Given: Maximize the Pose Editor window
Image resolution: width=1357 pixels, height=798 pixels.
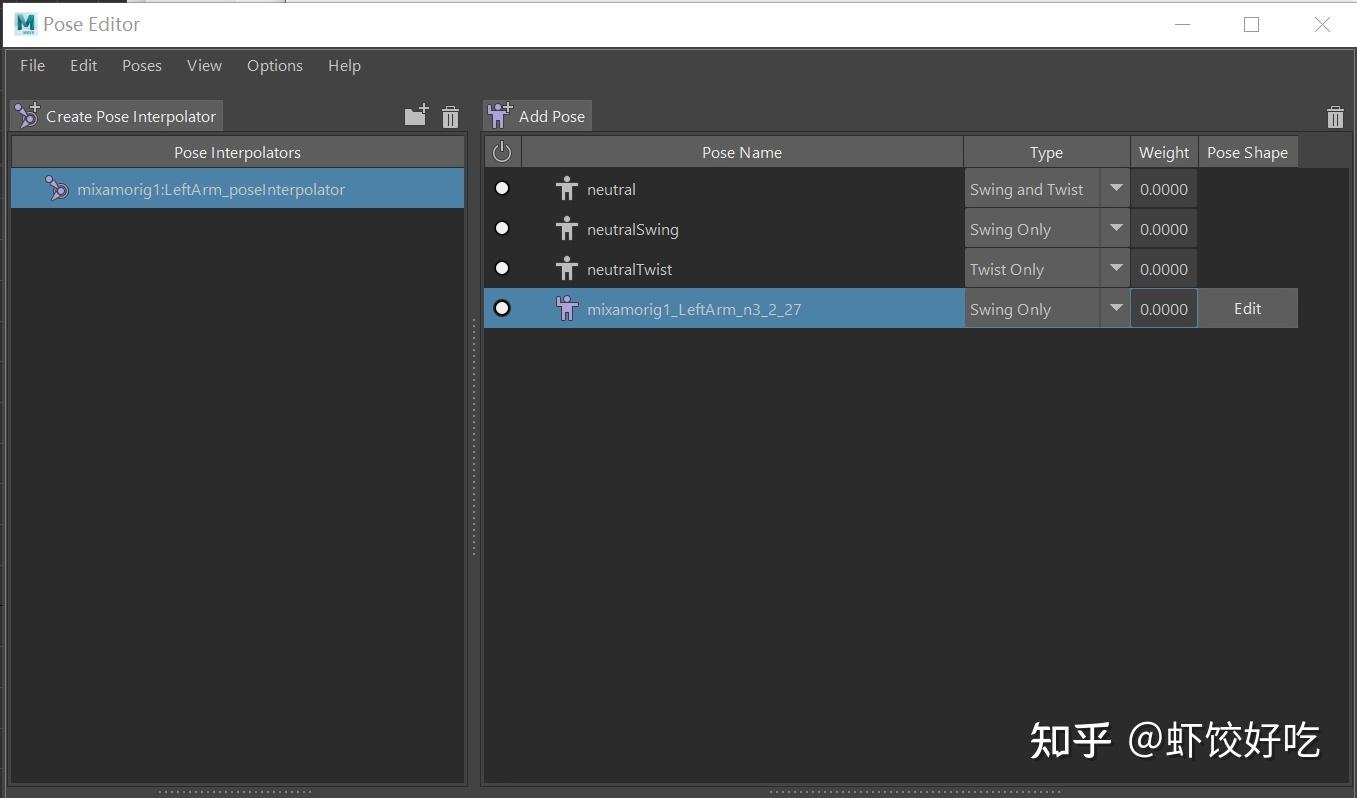Looking at the screenshot, I should point(1251,24).
